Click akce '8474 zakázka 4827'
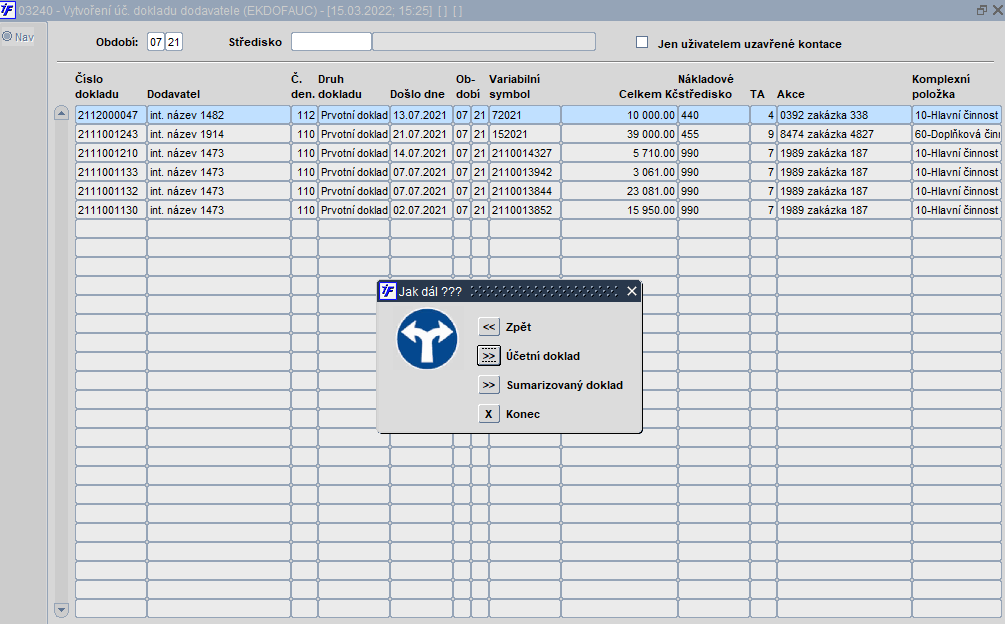 843,134
